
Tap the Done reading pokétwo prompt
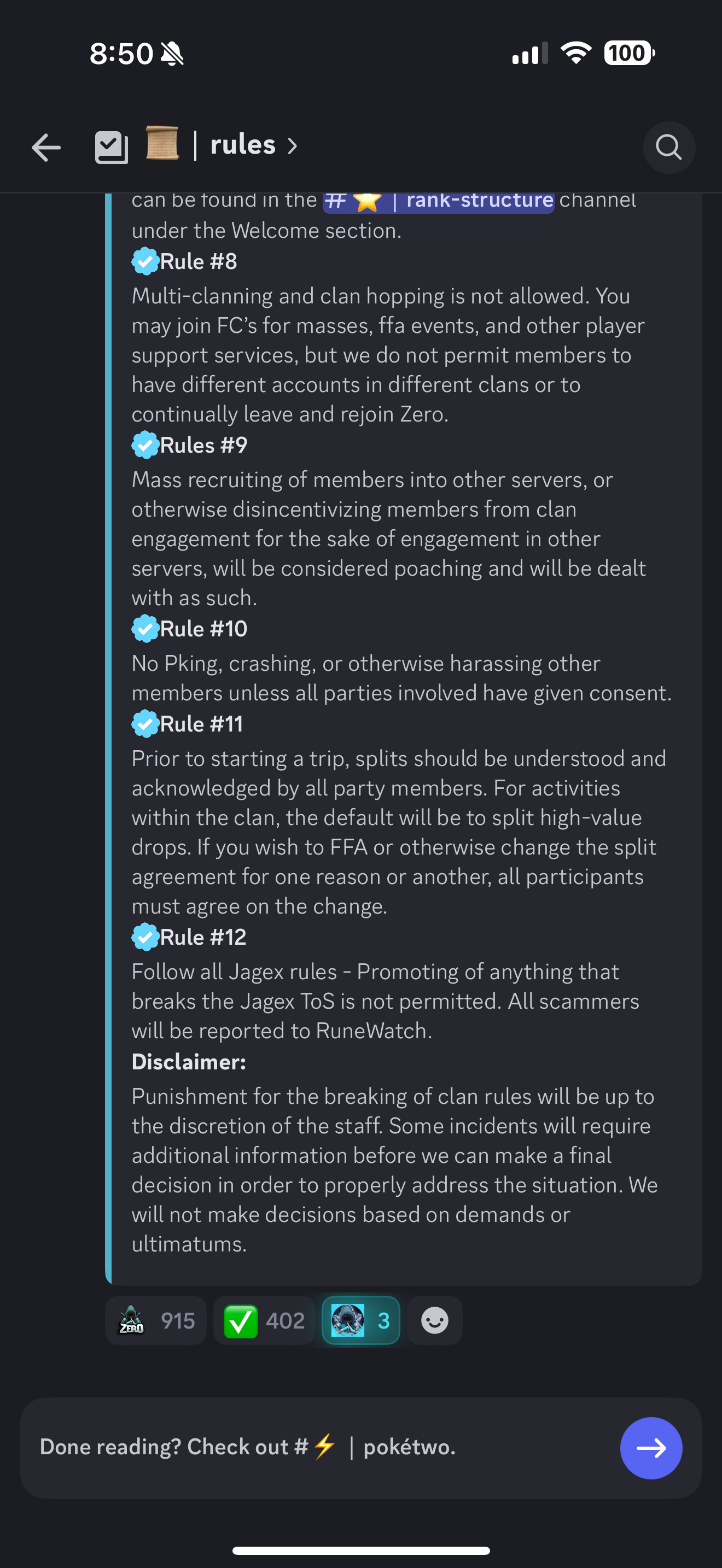pyautogui.click(x=248, y=1447)
